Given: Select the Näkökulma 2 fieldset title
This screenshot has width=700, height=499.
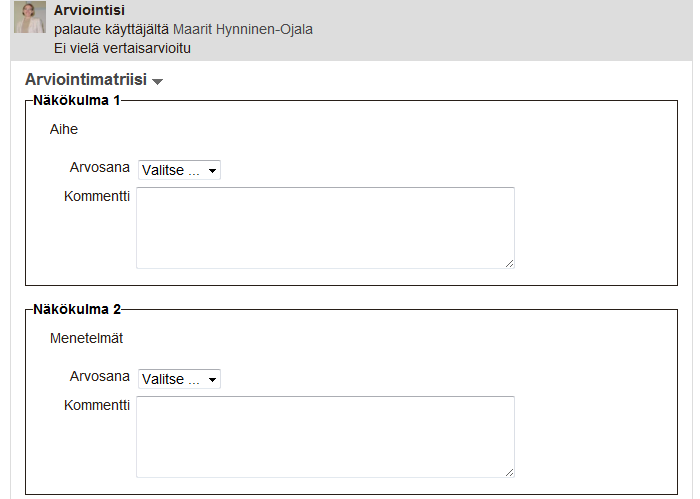Looking at the screenshot, I should click(x=77, y=309).
